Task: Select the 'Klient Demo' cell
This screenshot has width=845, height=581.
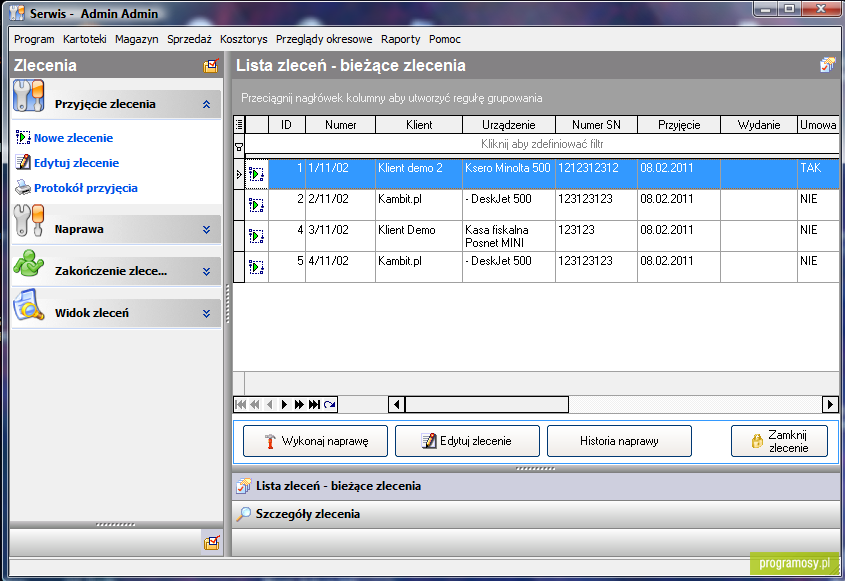Action: tap(419, 236)
